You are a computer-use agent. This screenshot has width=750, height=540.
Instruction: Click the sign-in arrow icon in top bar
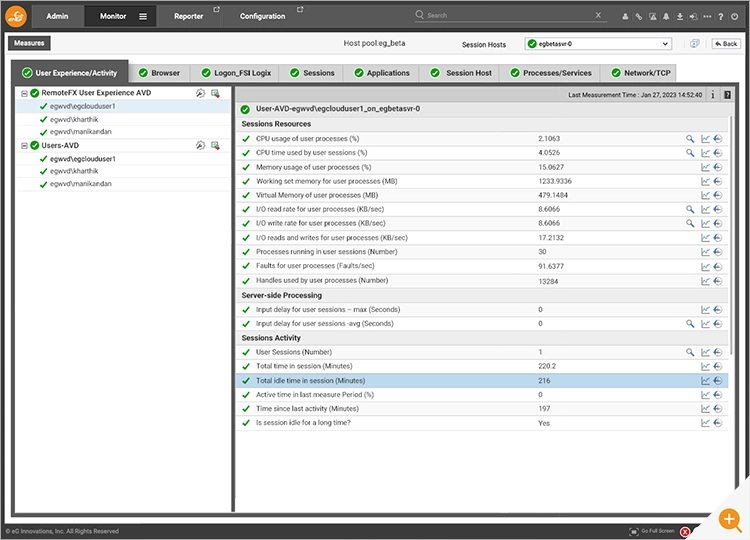click(x=693, y=17)
